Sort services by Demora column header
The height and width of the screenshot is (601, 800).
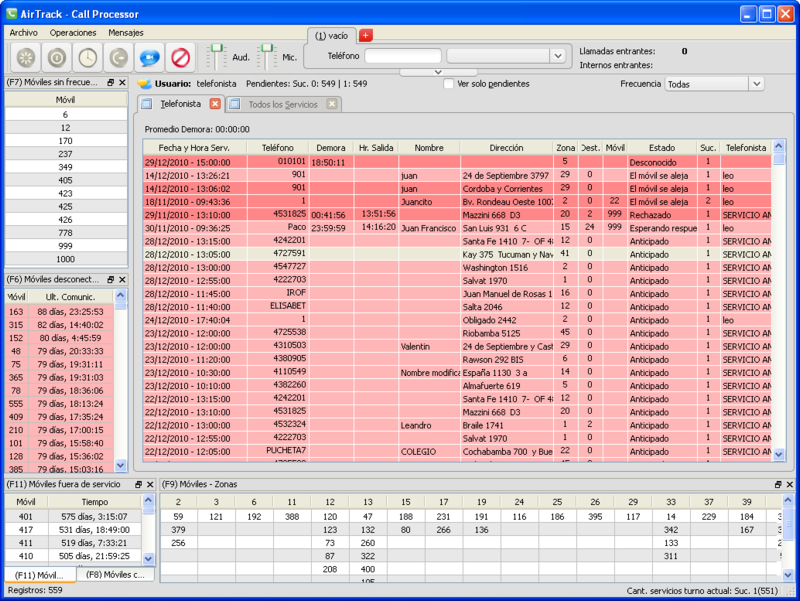pos(331,148)
